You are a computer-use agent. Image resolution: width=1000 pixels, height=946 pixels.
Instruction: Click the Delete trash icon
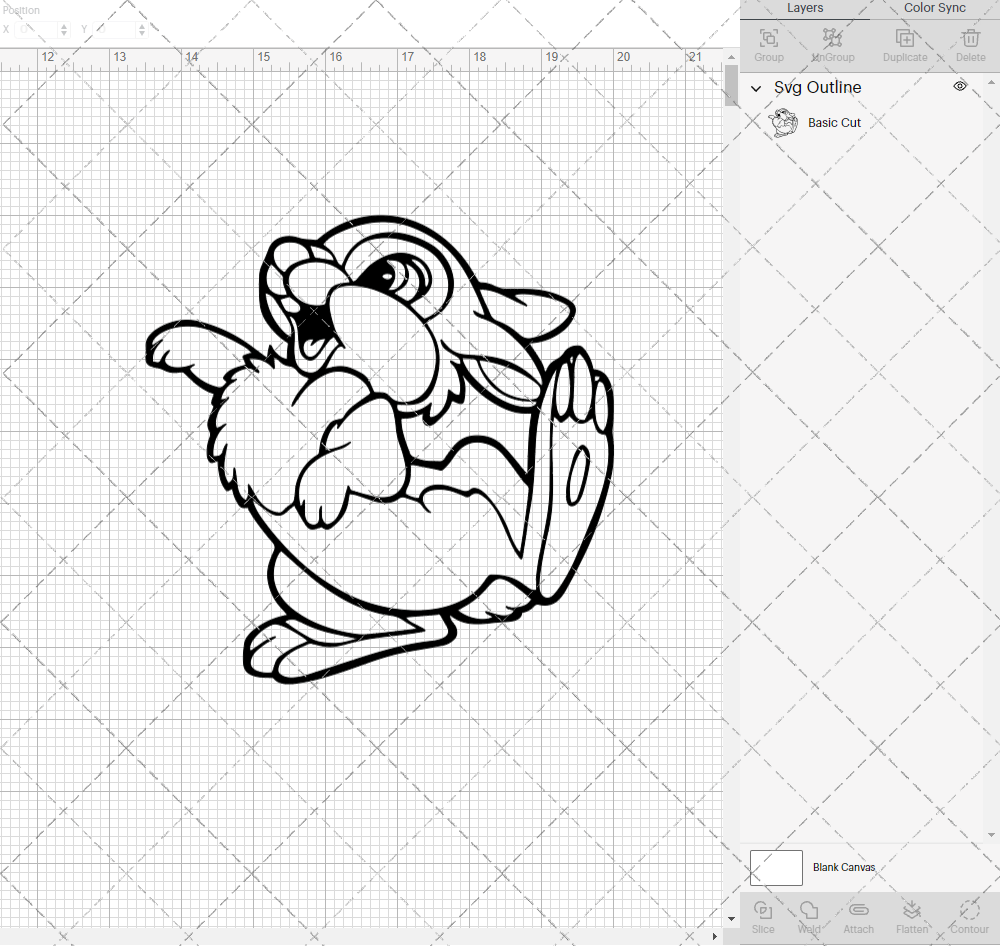pos(970,38)
